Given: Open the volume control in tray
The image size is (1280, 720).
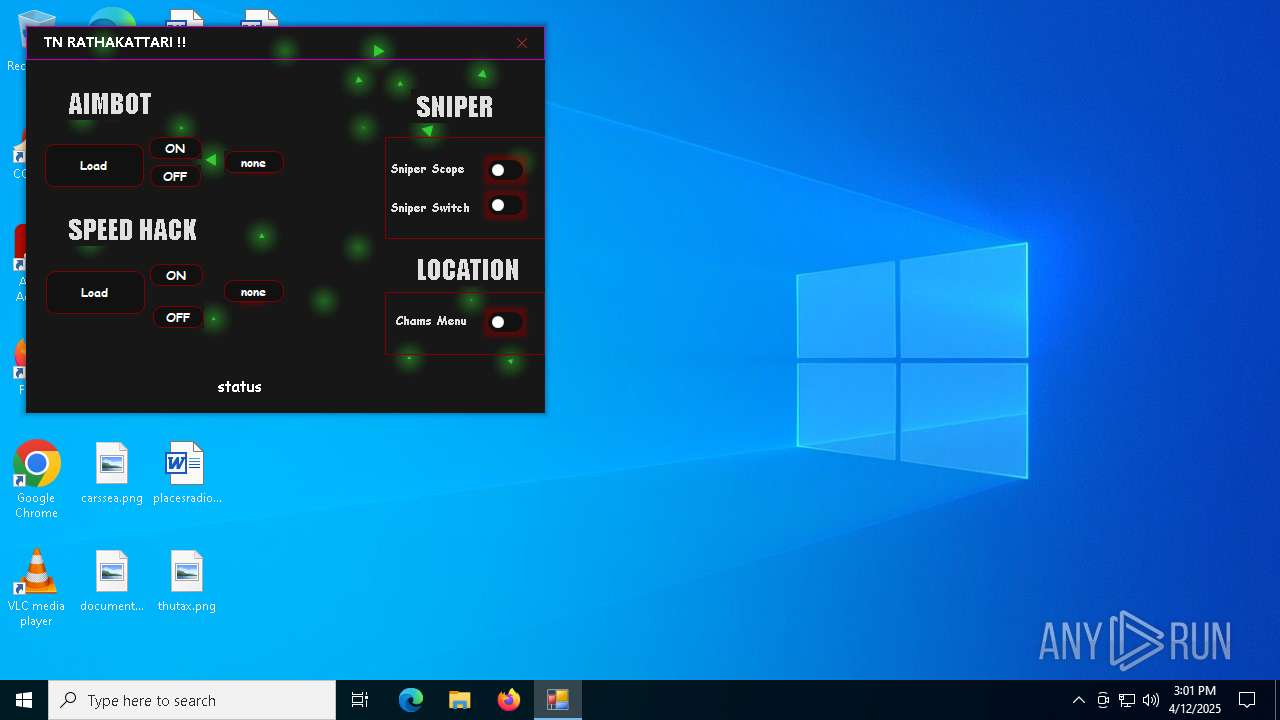Looking at the screenshot, I should (x=1151, y=700).
